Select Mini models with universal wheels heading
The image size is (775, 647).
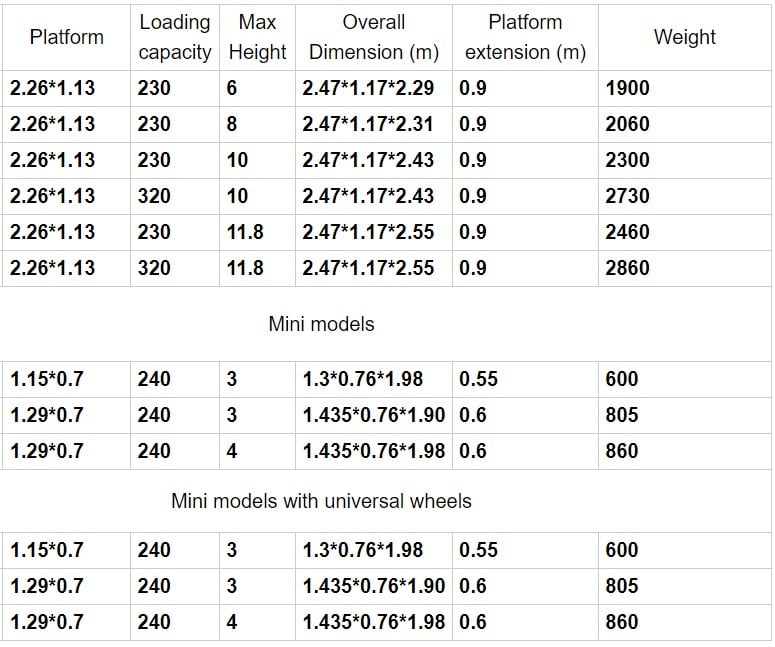pos(321,501)
